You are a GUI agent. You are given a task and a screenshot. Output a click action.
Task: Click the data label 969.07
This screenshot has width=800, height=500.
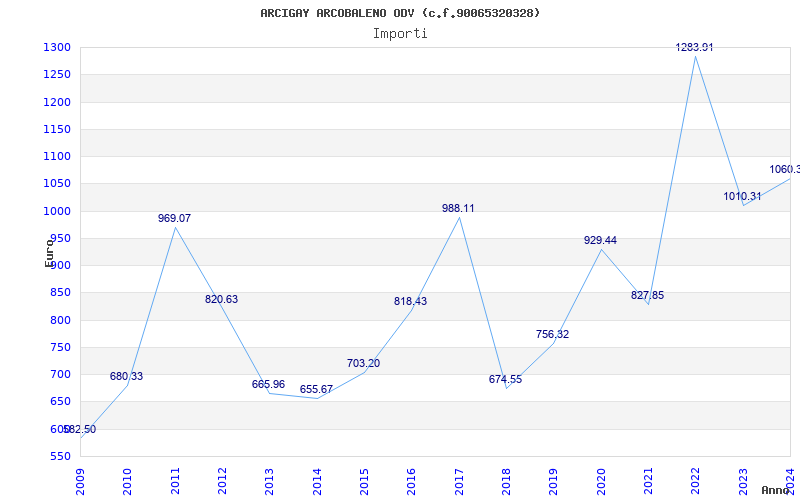click(174, 218)
